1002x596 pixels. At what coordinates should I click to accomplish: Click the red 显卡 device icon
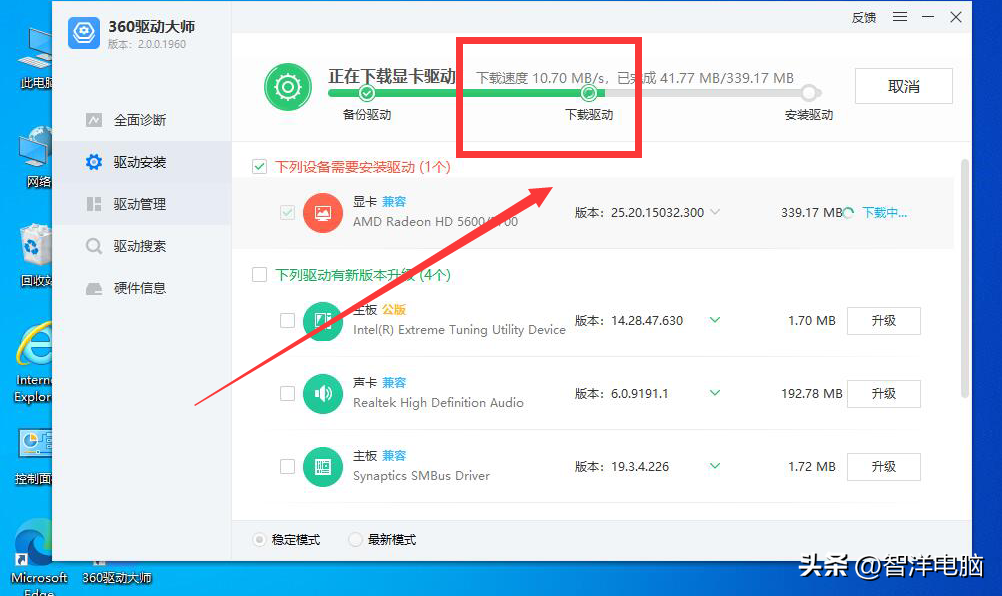coord(323,213)
